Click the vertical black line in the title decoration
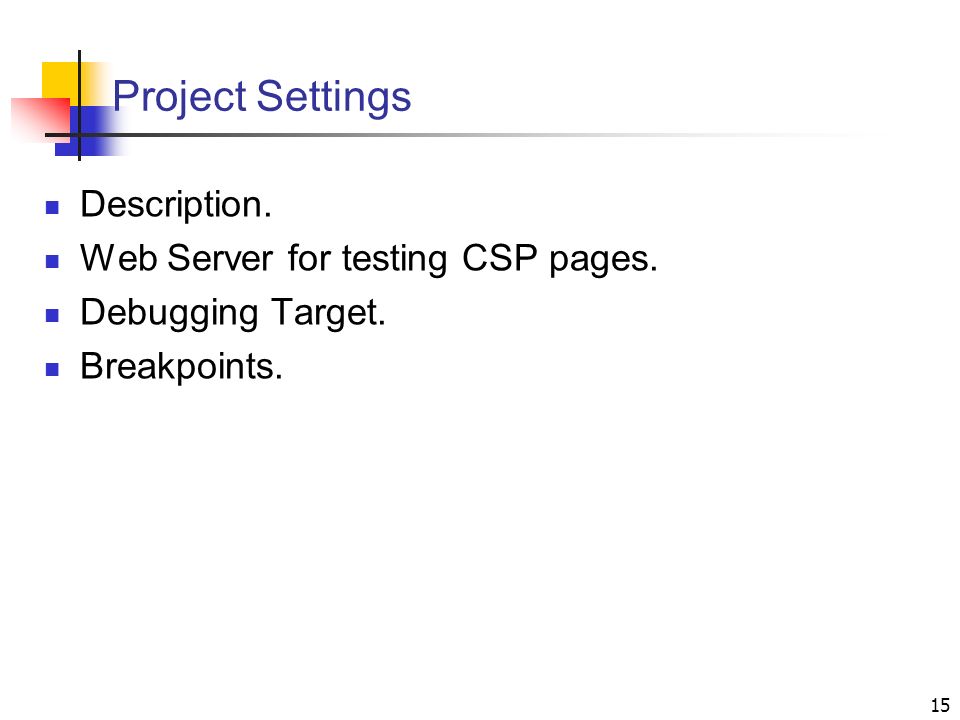The width and height of the screenshot is (960, 720). coord(80,105)
